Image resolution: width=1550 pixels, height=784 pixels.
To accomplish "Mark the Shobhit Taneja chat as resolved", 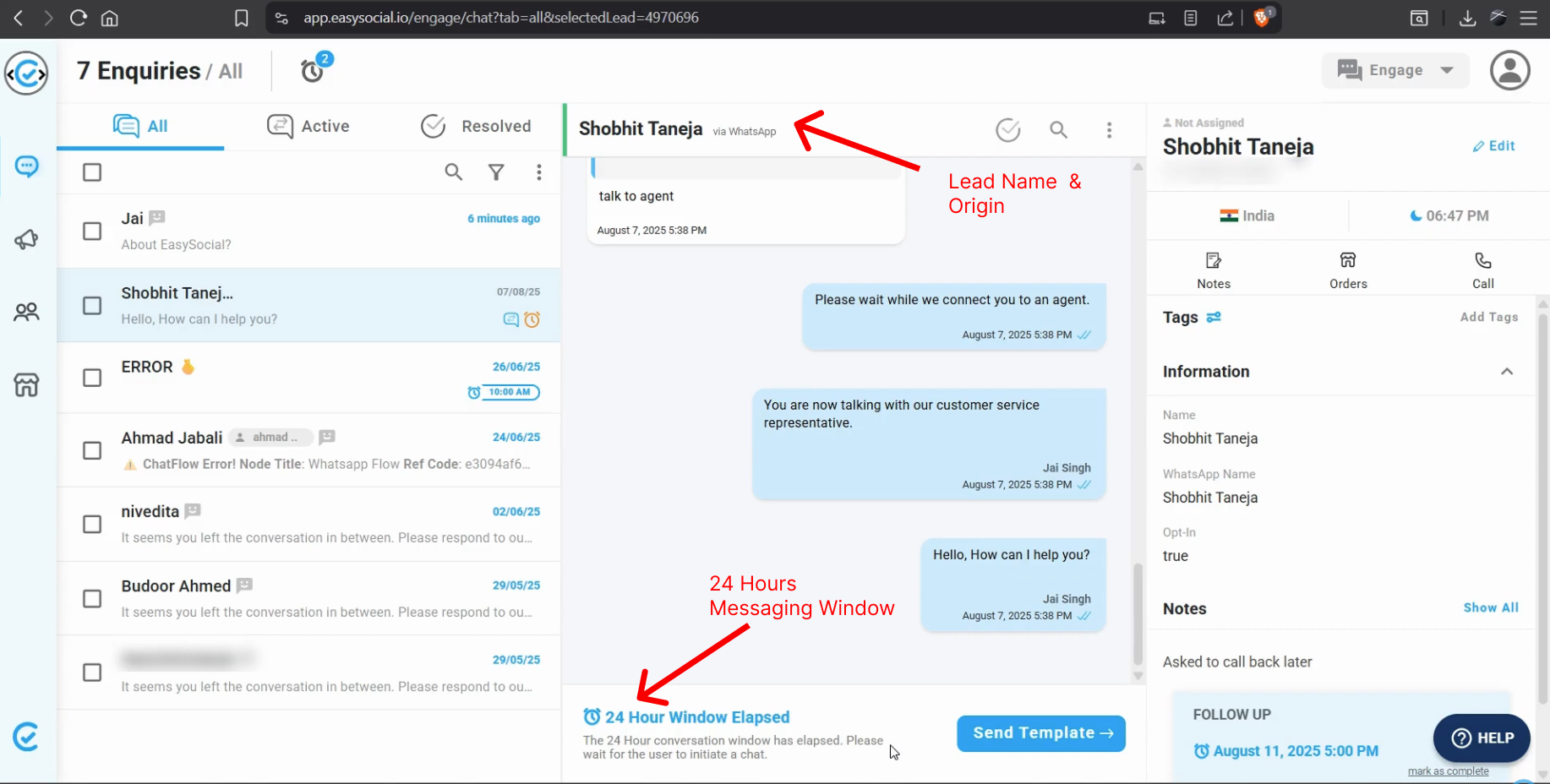I will pos(1007,129).
